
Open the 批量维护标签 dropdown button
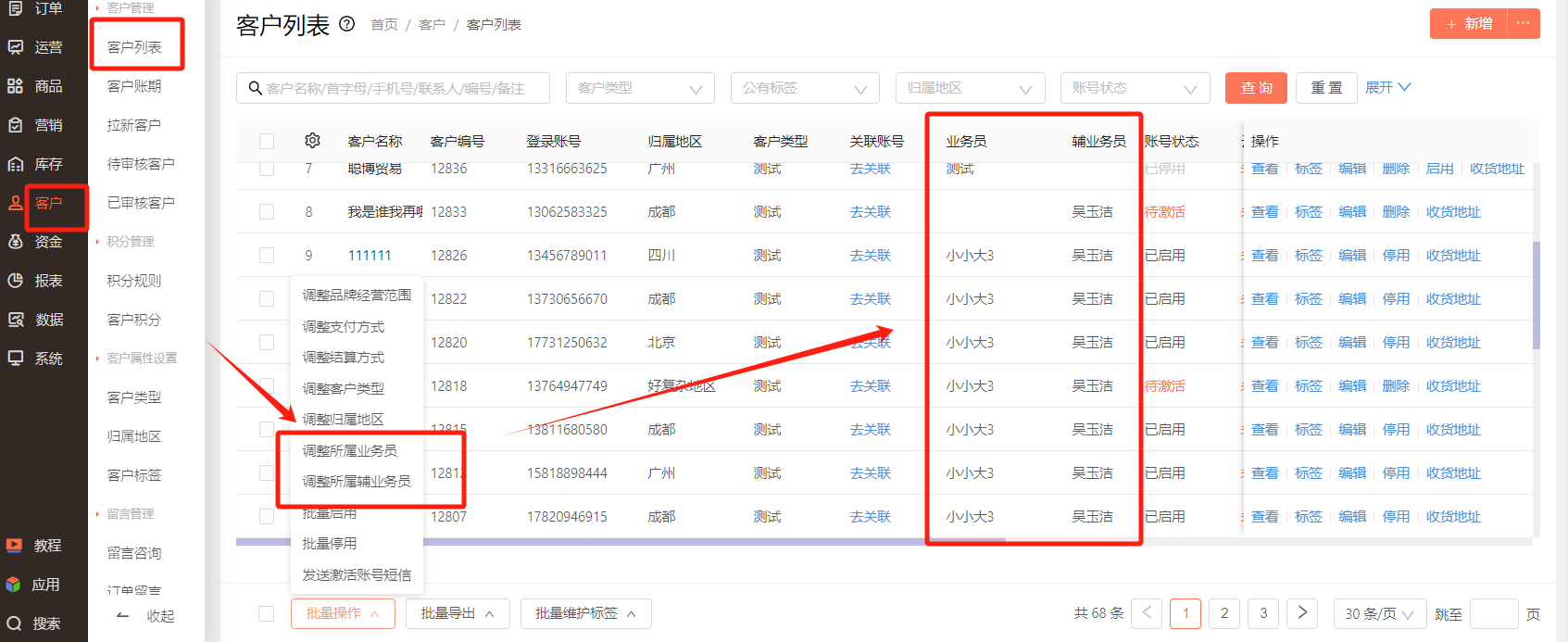click(x=585, y=613)
